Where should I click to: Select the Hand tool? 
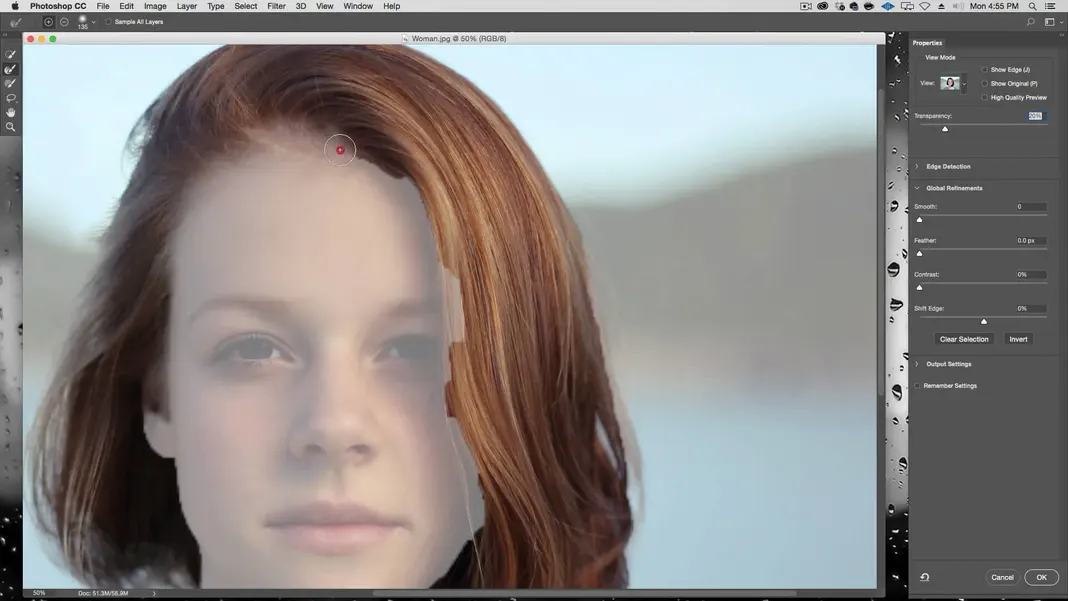tap(10, 112)
